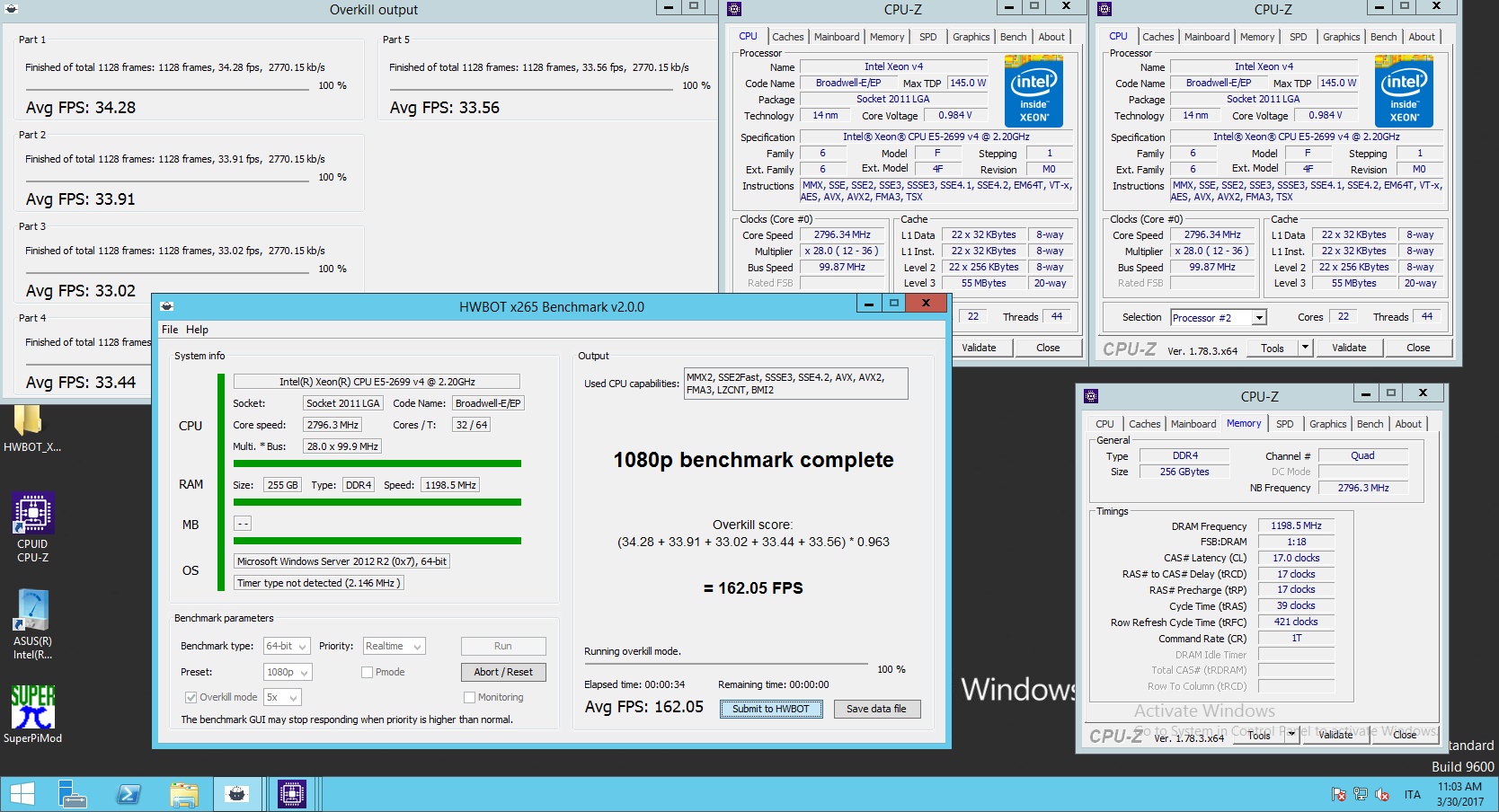Open the HWBOT_X folder on the desktop
Image resolution: width=1499 pixels, height=812 pixels.
31,428
